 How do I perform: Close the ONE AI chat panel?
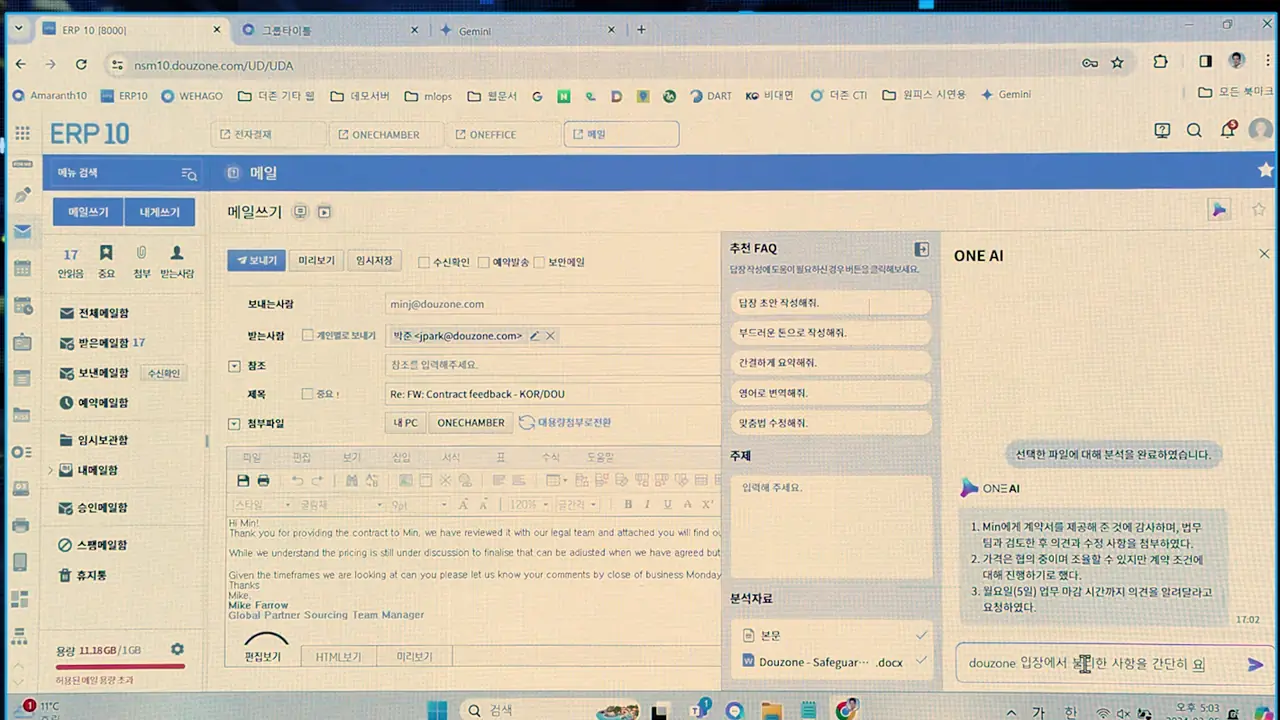coord(1264,254)
